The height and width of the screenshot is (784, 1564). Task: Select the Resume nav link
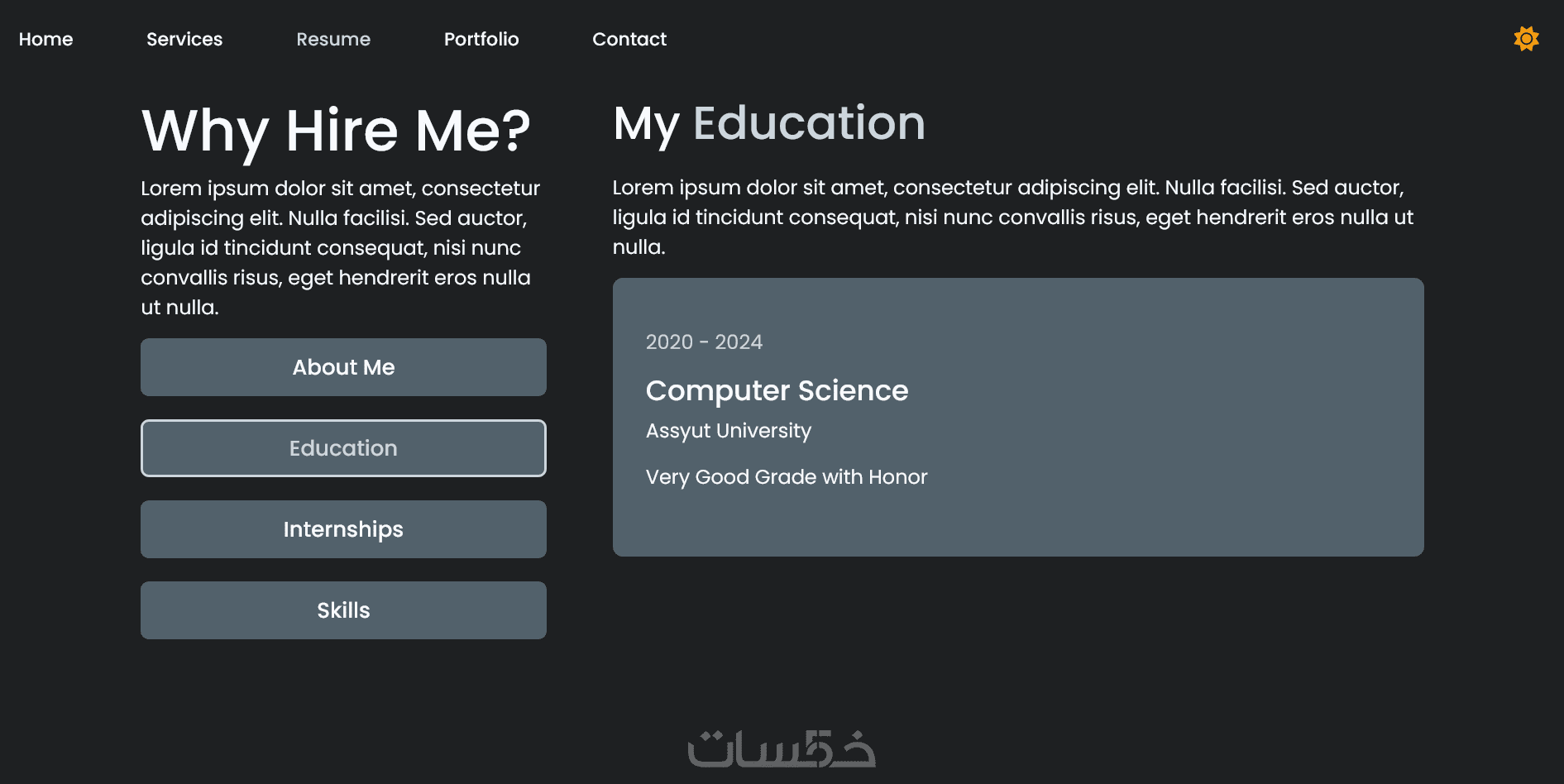click(333, 39)
